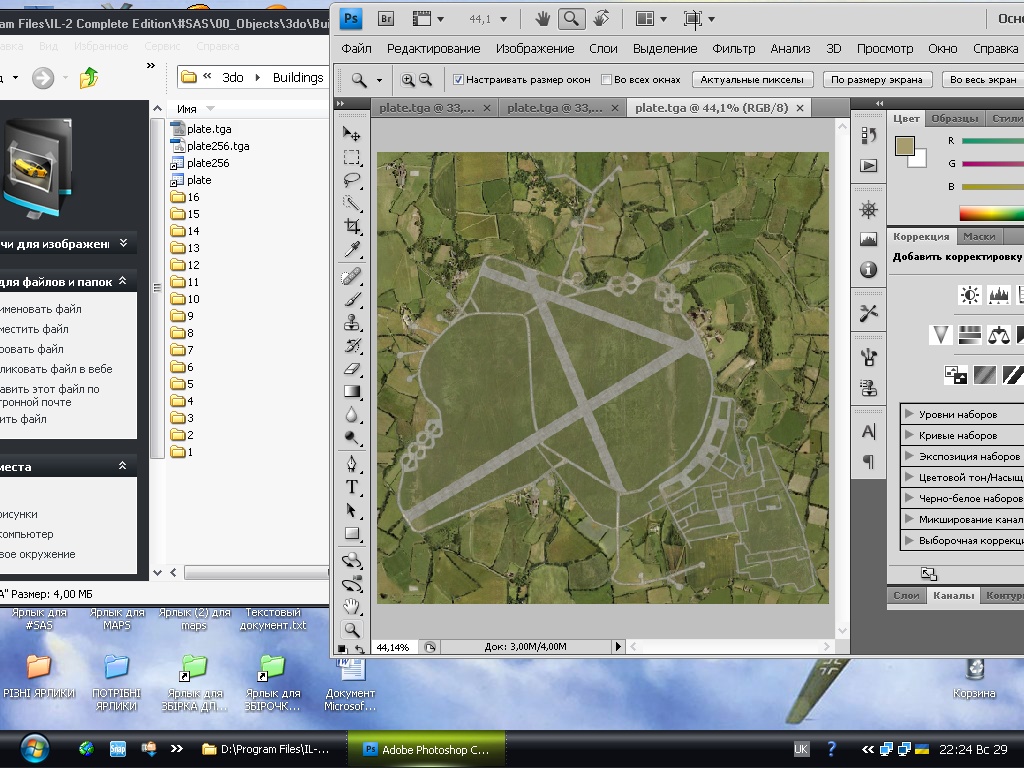Select the Crop tool
This screenshot has width=1024, height=768.
click(x=352, y=227)
